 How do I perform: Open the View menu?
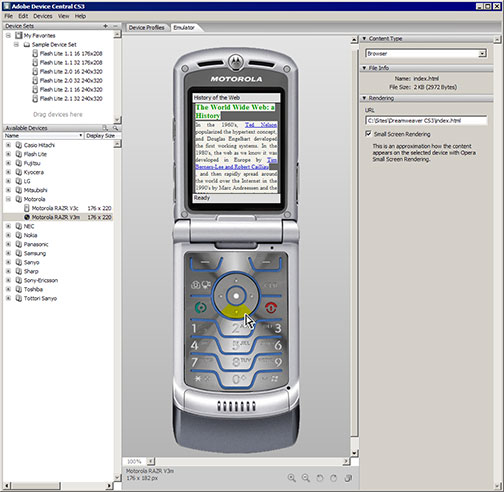coord(63,16)
